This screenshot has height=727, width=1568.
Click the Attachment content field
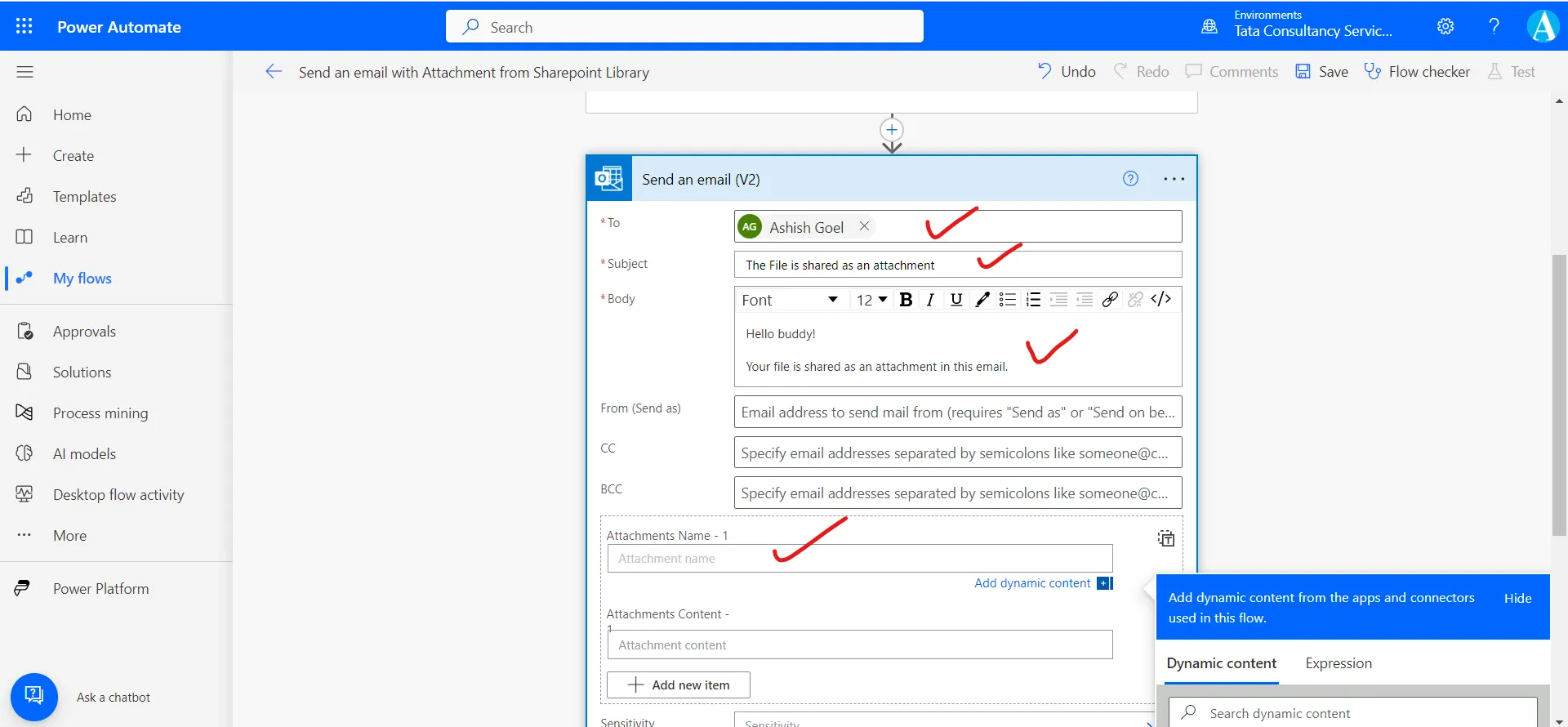click(860, 644)
